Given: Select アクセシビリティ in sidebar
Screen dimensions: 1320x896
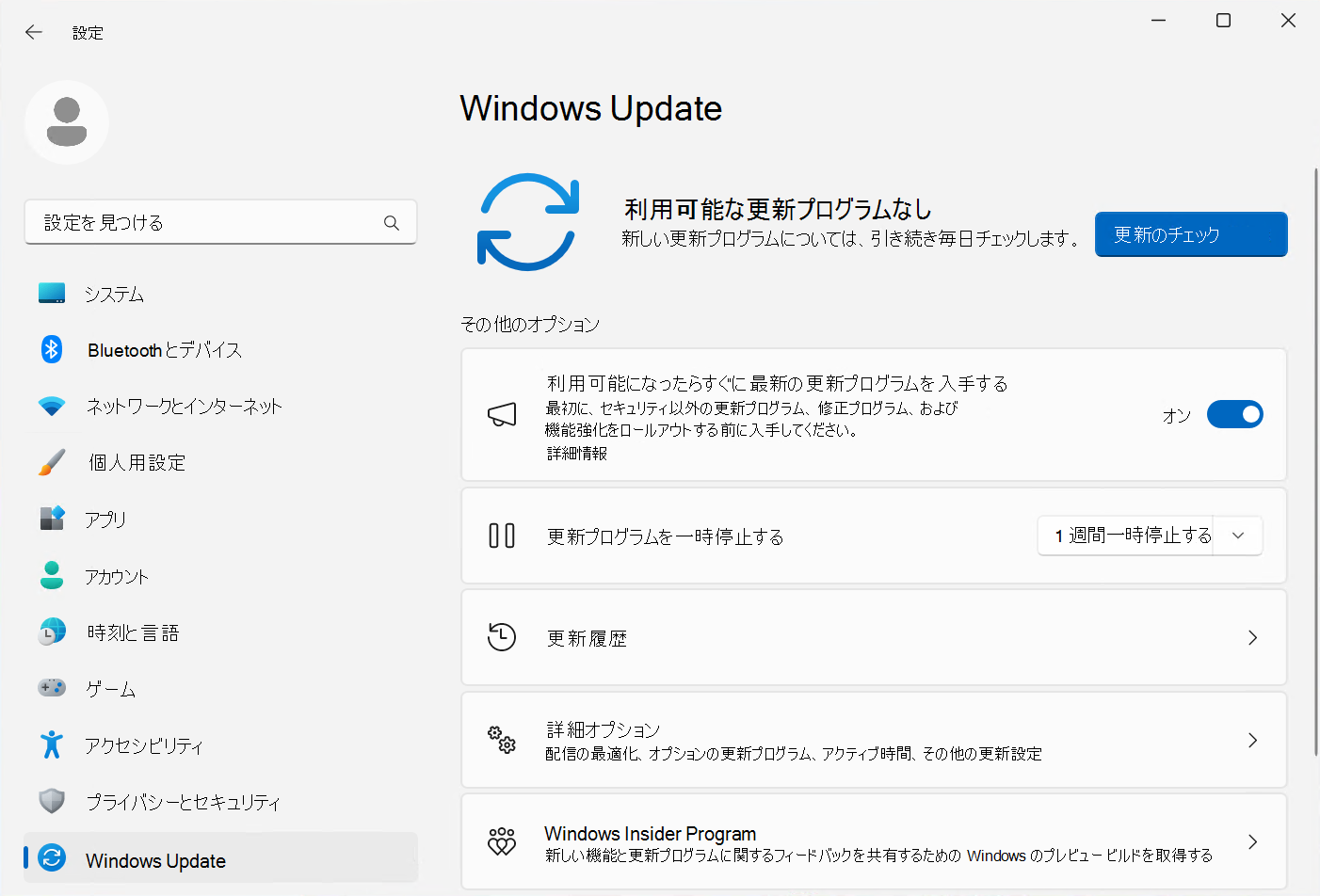Looking at the screenshot, I should 220,745.
